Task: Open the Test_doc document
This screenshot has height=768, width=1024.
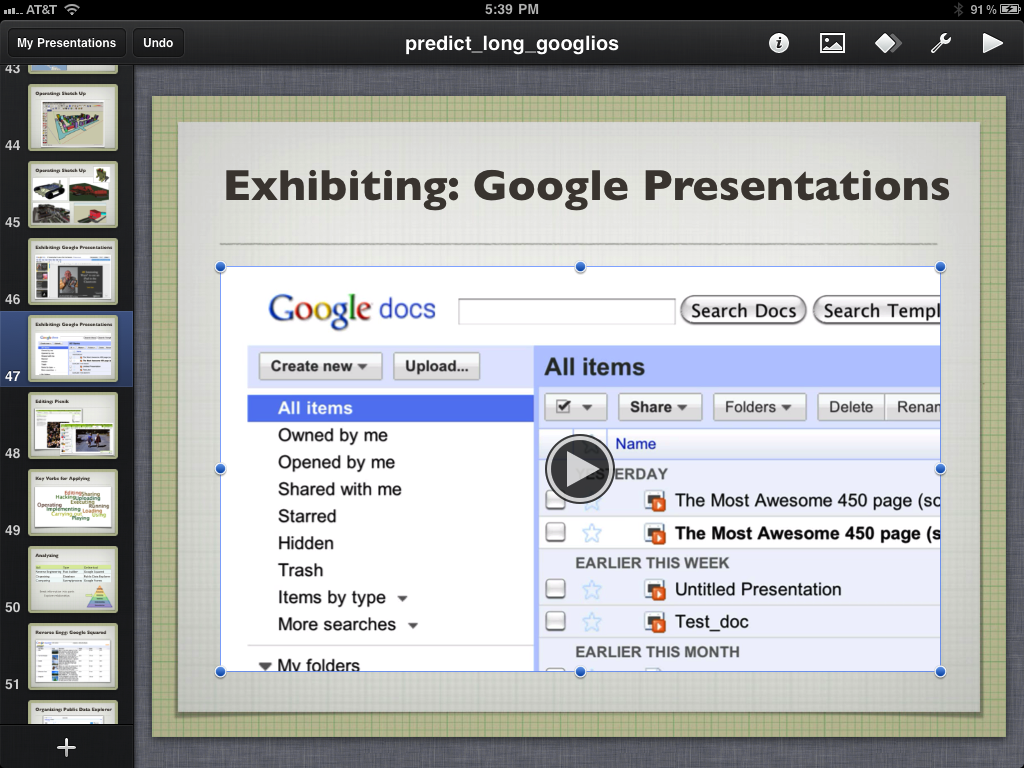Action: click(x=711, y=622)
